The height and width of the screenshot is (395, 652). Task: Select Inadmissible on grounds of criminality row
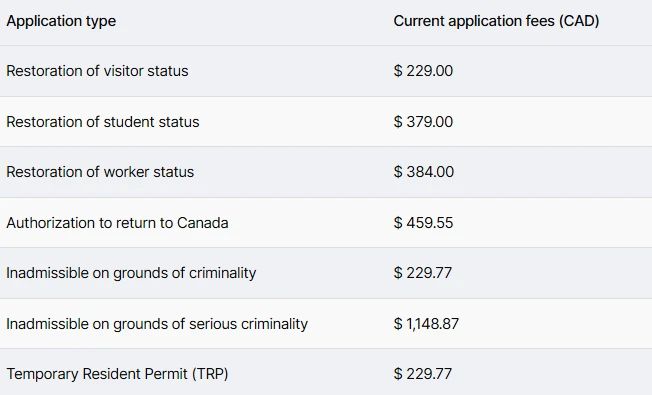click(326, 273)
